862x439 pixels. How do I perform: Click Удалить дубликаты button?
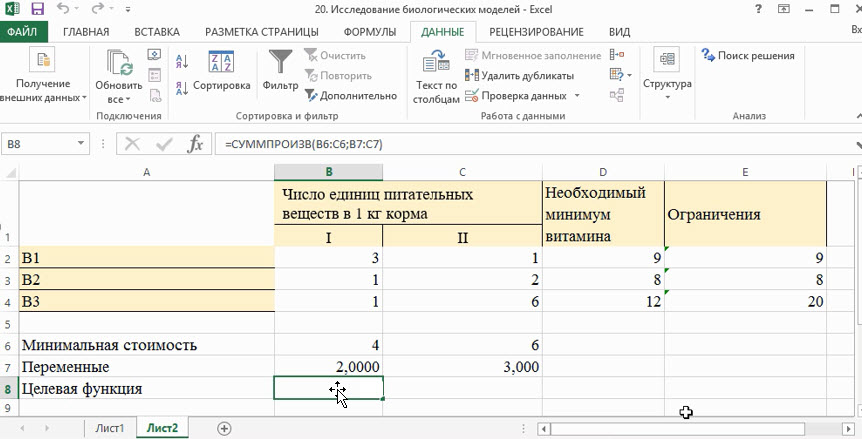pos(519,76)
